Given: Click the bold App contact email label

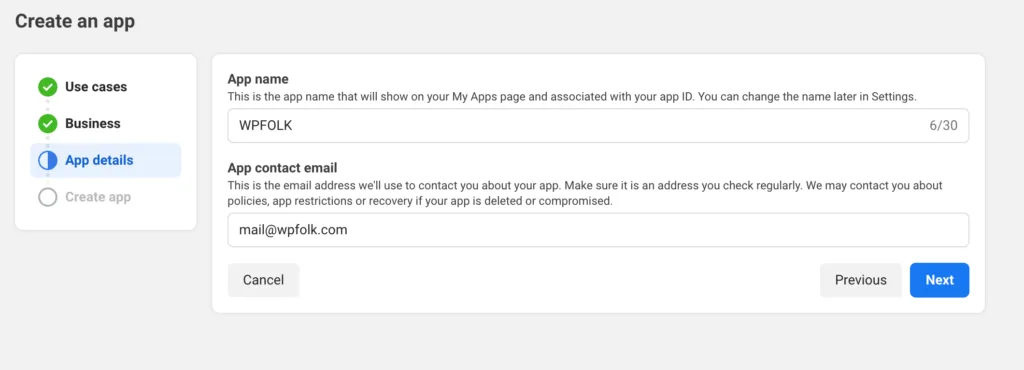Looking at the screenshot, I should 282,166.
